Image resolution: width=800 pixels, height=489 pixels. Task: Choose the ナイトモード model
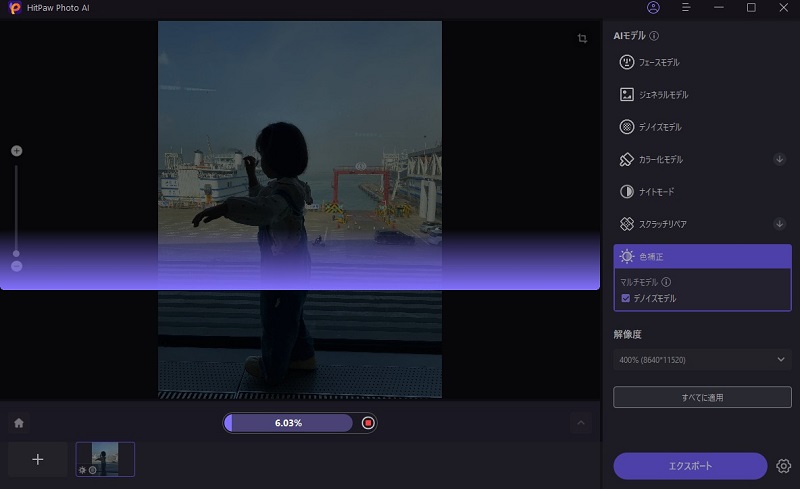pyautogui.click(x=702, y=191)
